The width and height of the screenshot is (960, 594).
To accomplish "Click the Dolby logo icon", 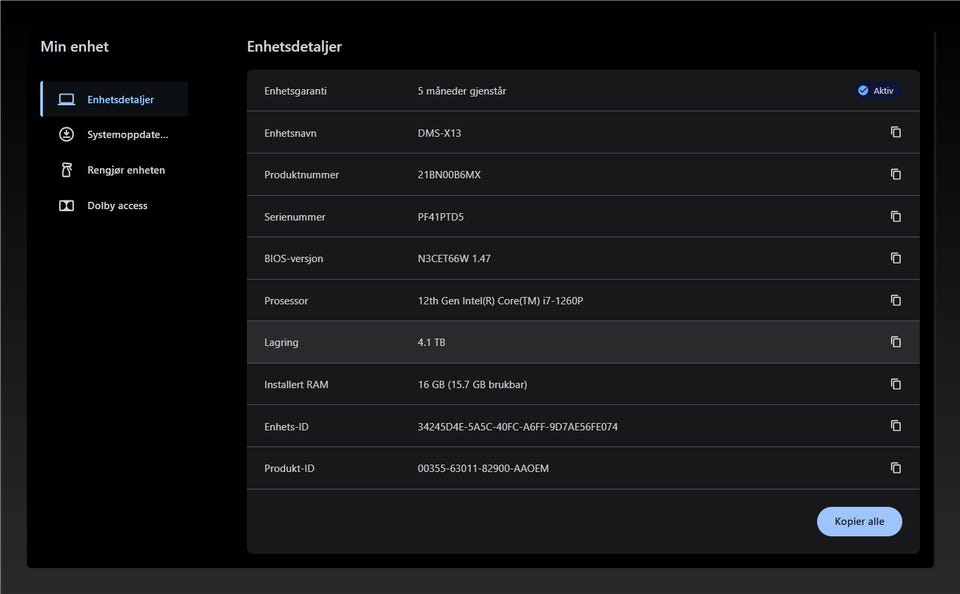I will pos(66,206).
